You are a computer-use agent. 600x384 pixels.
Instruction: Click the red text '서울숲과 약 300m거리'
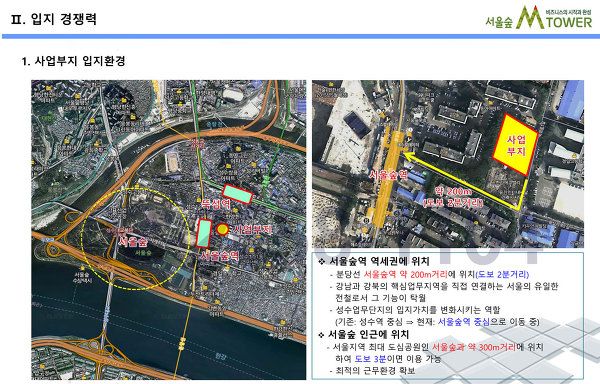474,347
